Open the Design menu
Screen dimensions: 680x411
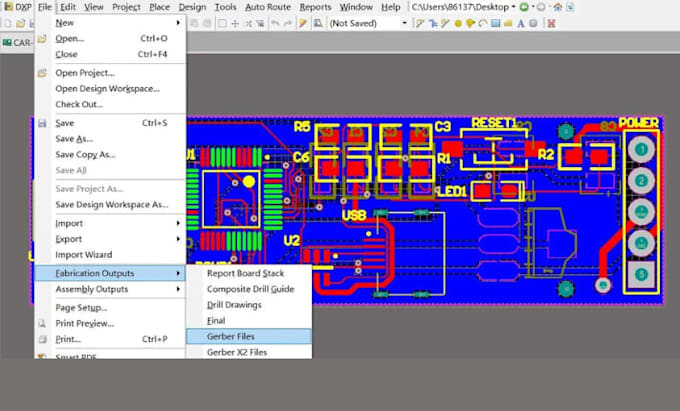click(192, 7)
